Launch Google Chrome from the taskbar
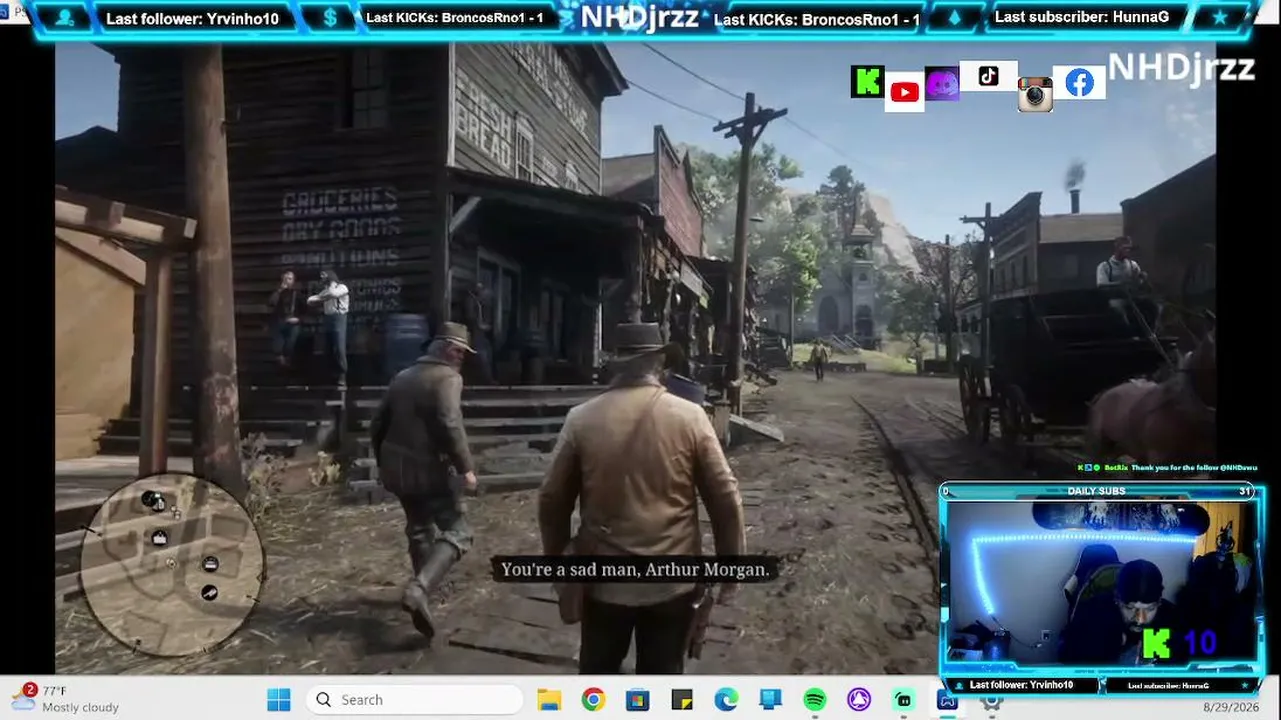The height and width of the screenshot is (720, 1281). (593, 700)
